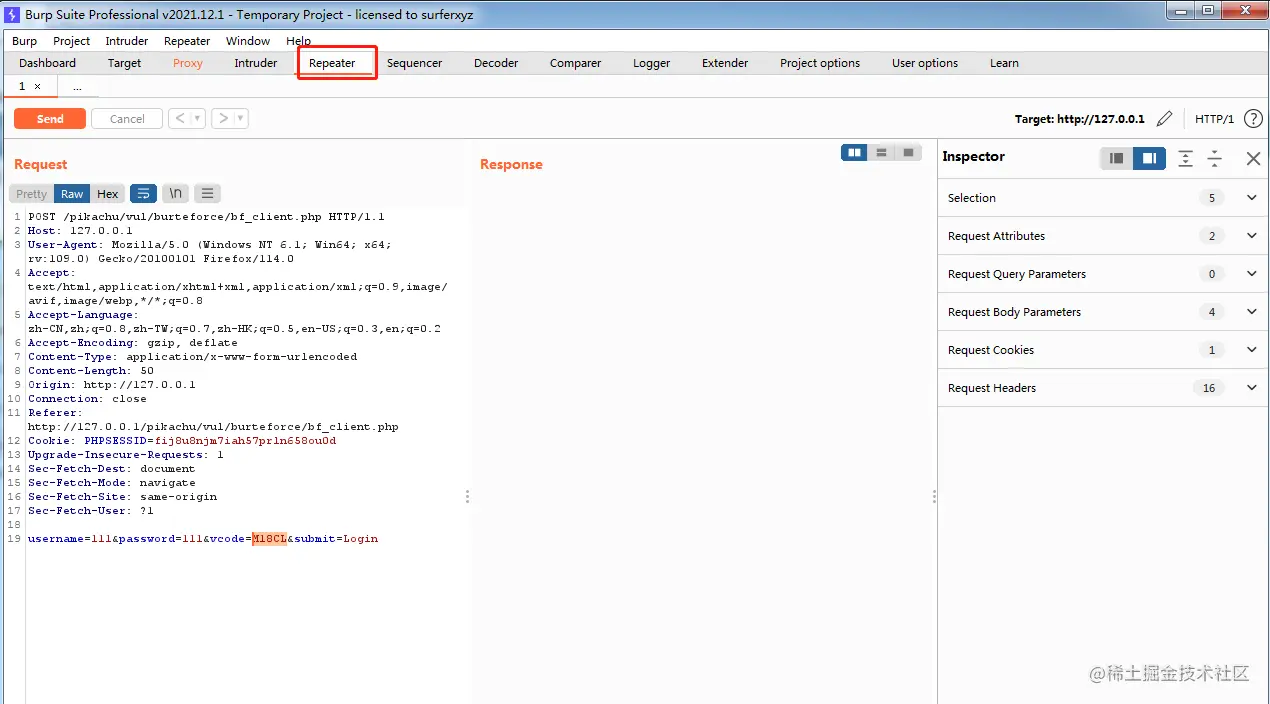This screenshot has height=704, width=1270.
Task: Click the Request Headers count badge 16
Action: click(1209, 388)
